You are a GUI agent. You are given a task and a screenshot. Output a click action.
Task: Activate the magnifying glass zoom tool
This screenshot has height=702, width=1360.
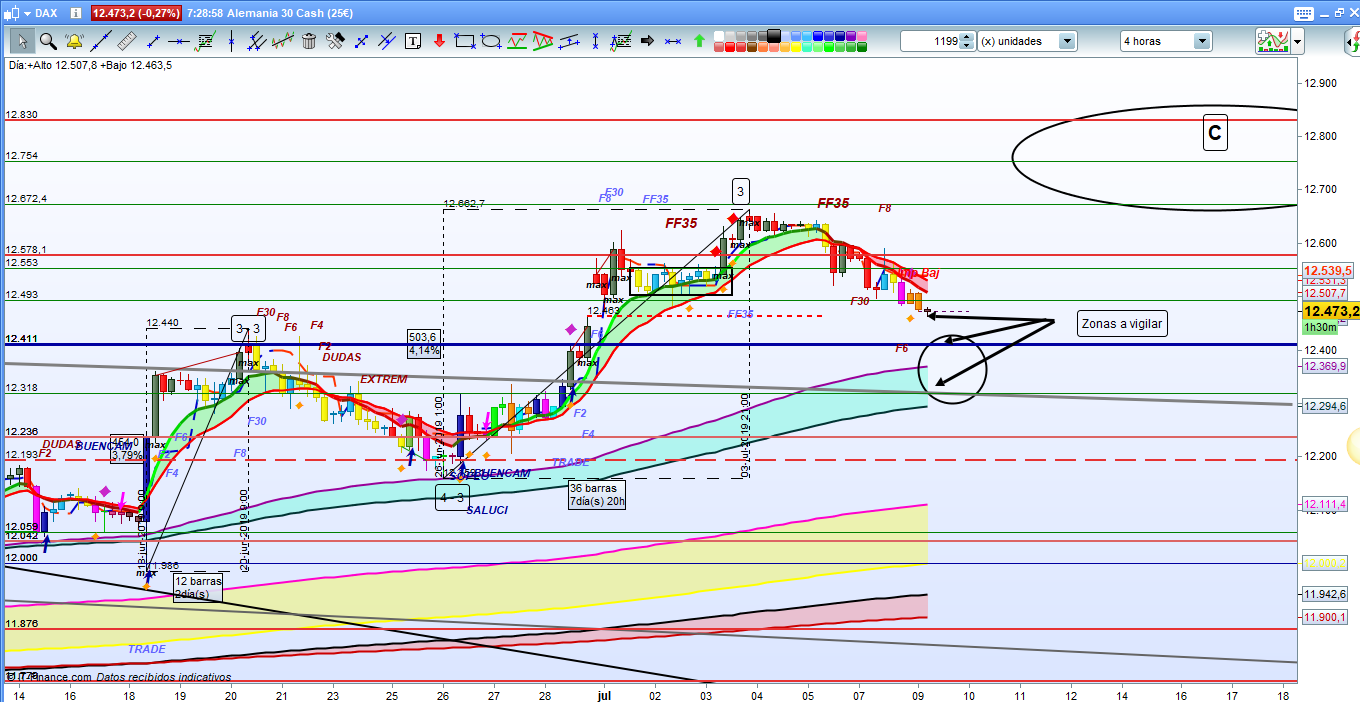pyautogui.click(x=48, y=41)
